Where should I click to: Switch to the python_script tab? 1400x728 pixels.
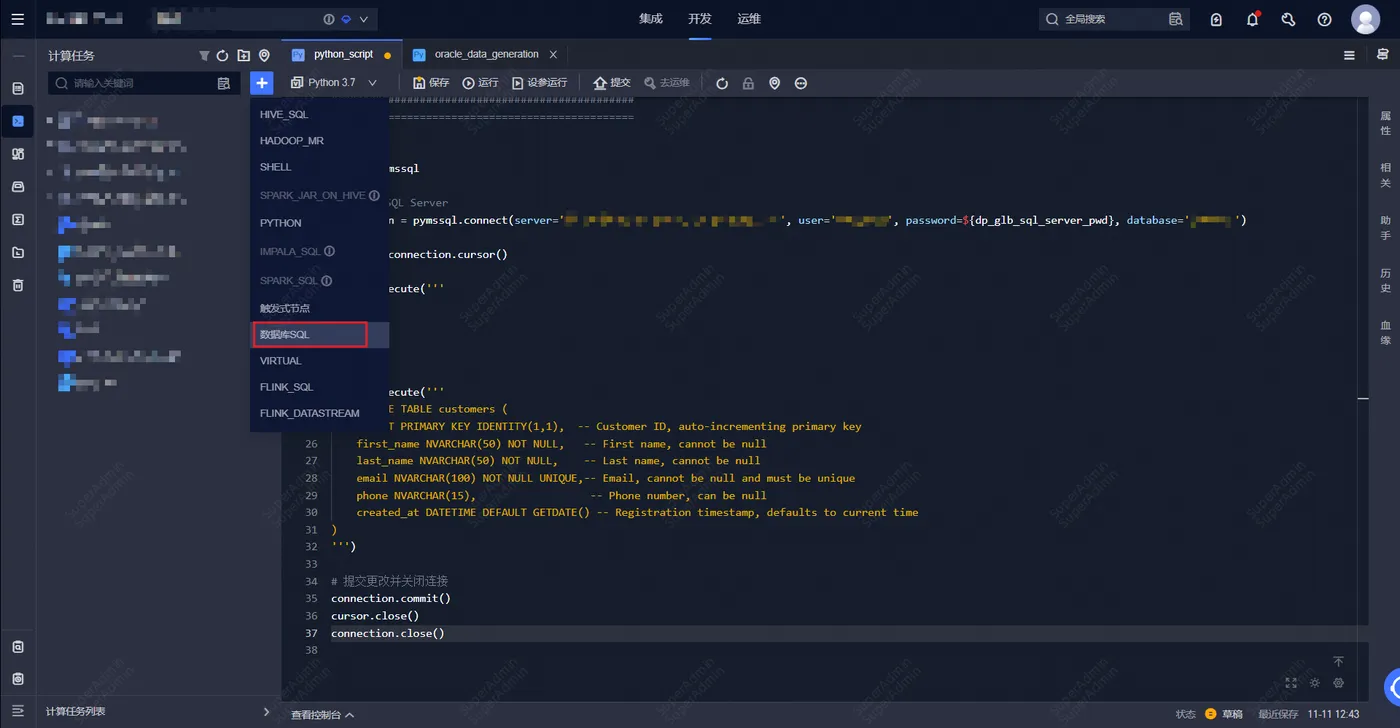point(342,55)
